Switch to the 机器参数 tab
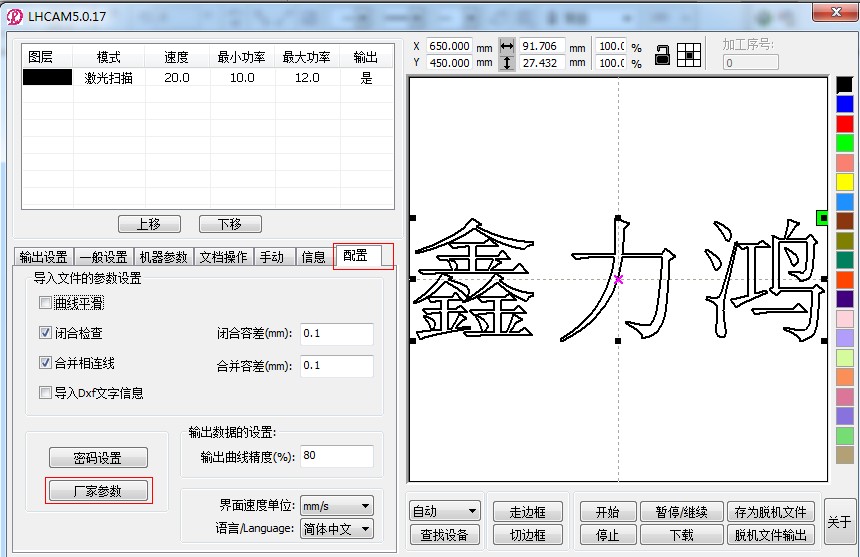 coord(163,257)
